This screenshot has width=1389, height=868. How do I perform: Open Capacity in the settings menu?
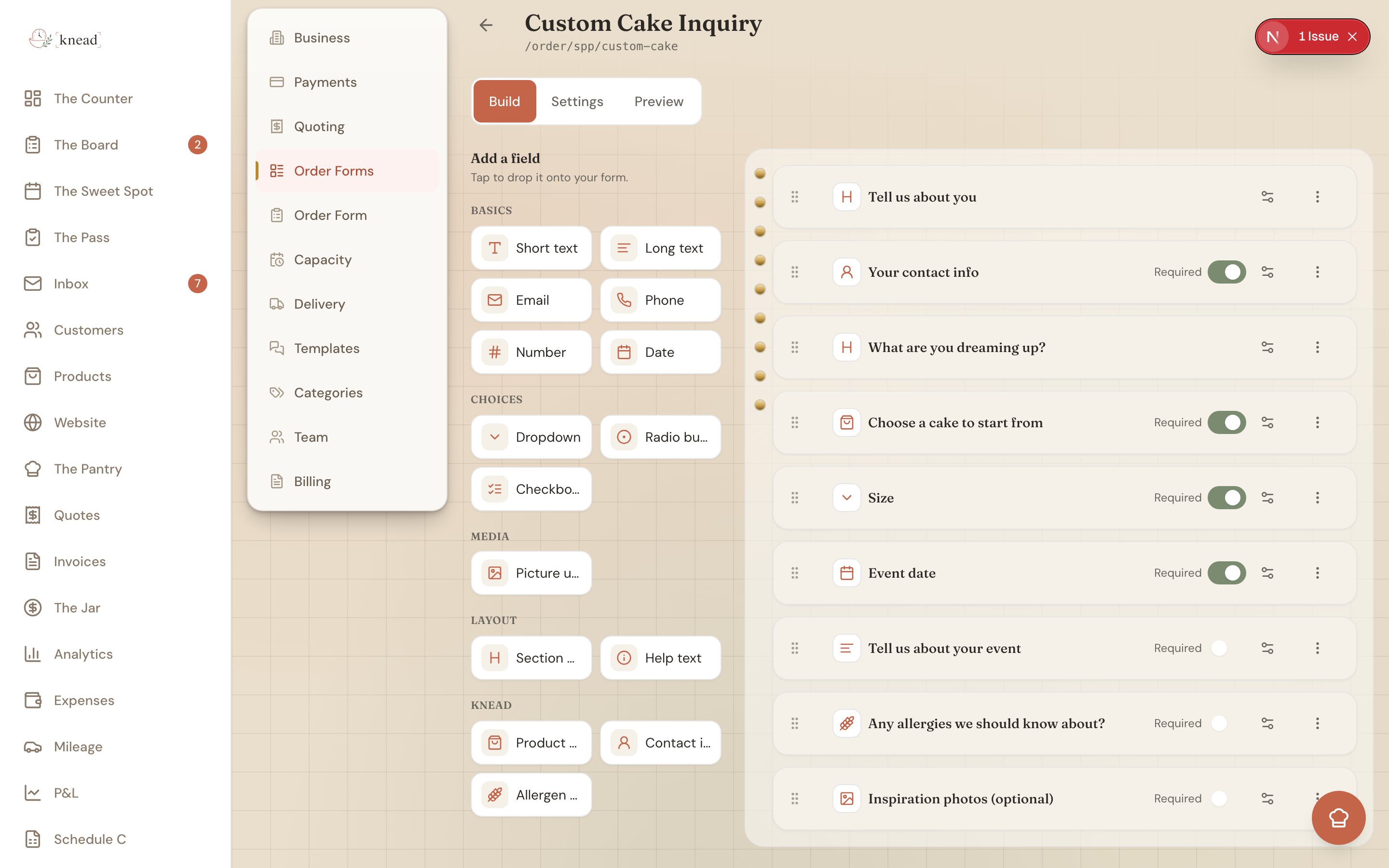[x=347, y=259]
